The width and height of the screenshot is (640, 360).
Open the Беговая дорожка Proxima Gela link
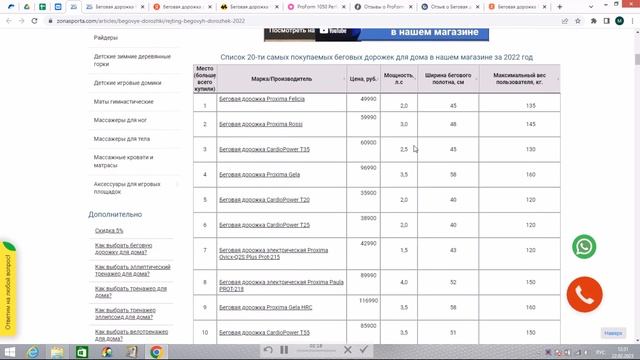[259, 175]
